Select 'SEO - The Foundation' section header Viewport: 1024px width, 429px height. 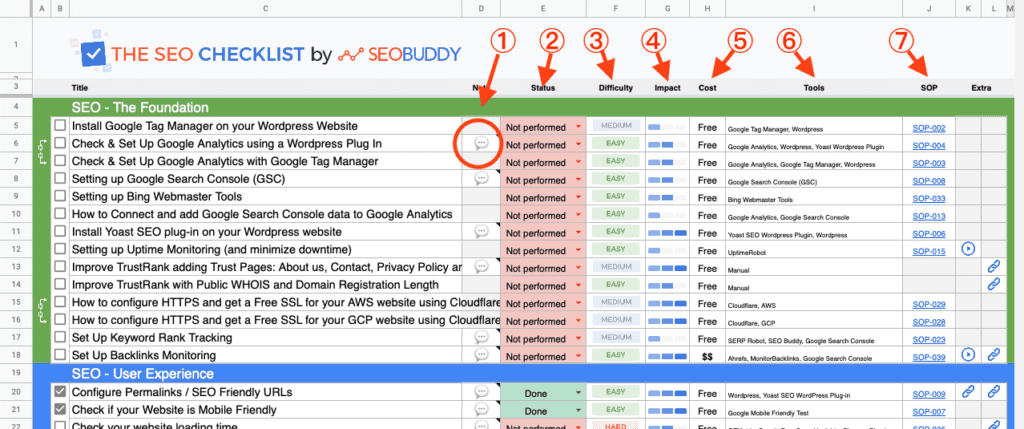coord(140,108)
